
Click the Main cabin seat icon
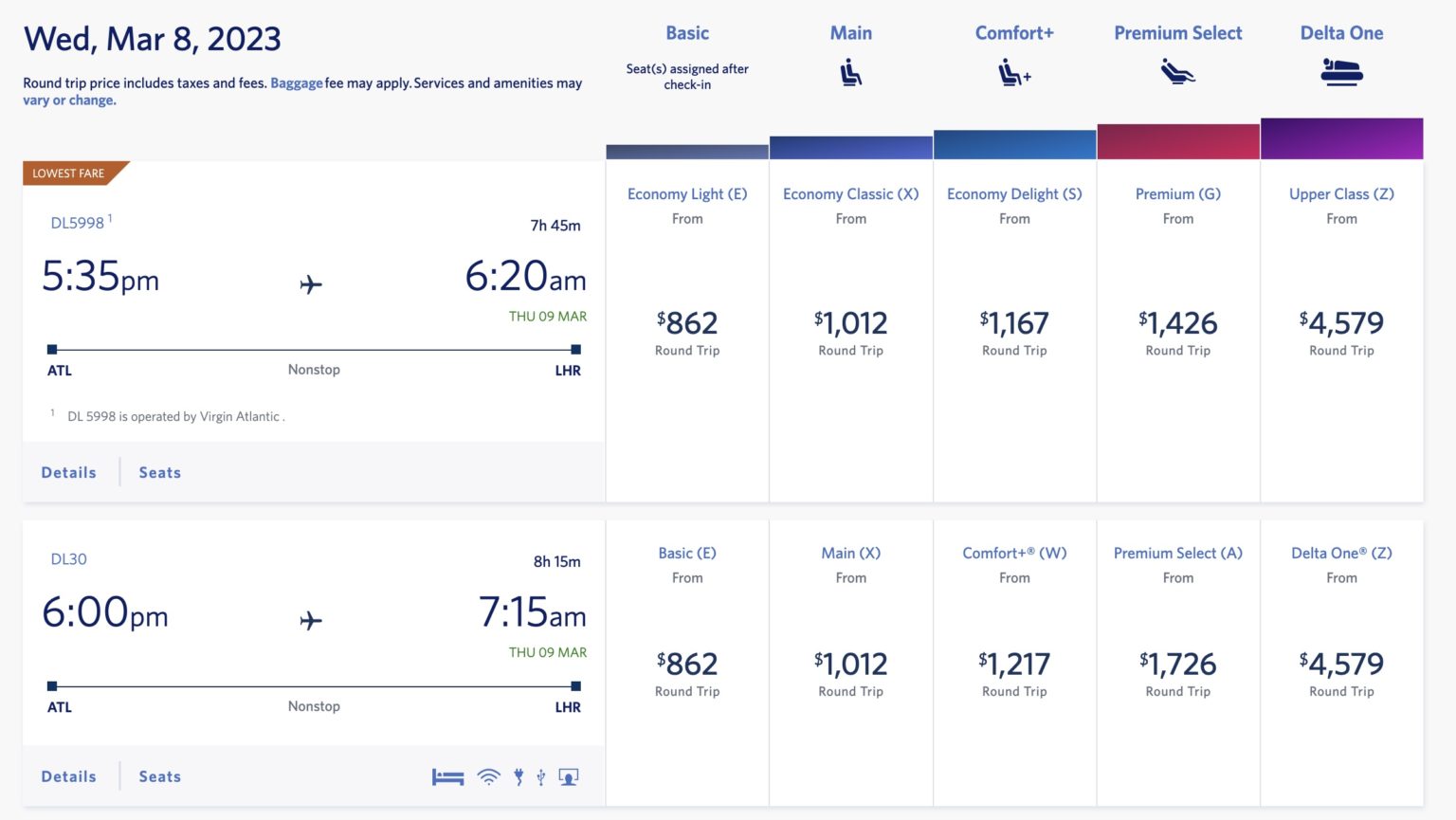pos(850,72)
